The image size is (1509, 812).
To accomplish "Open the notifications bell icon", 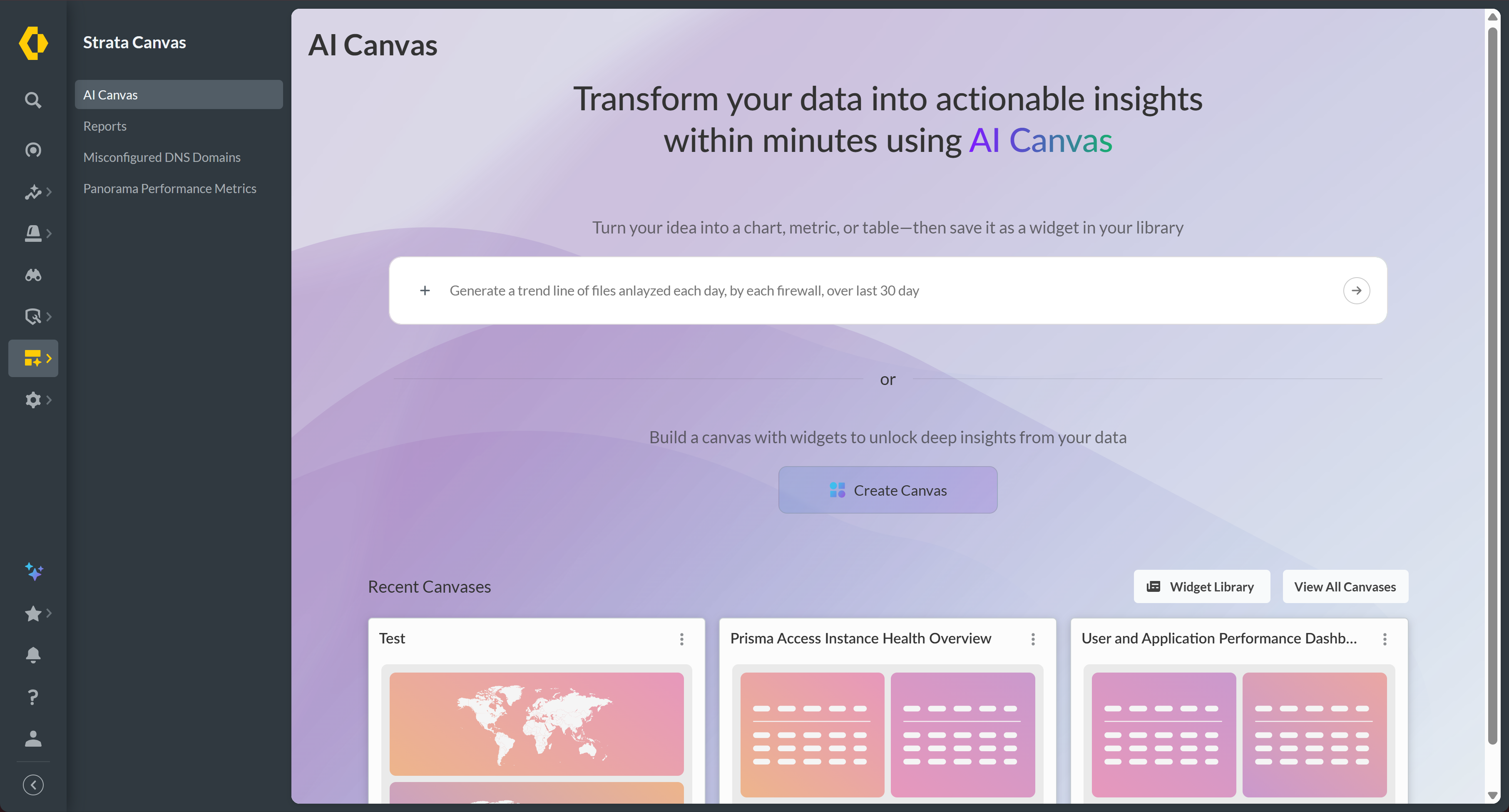I will pos(33,655).
